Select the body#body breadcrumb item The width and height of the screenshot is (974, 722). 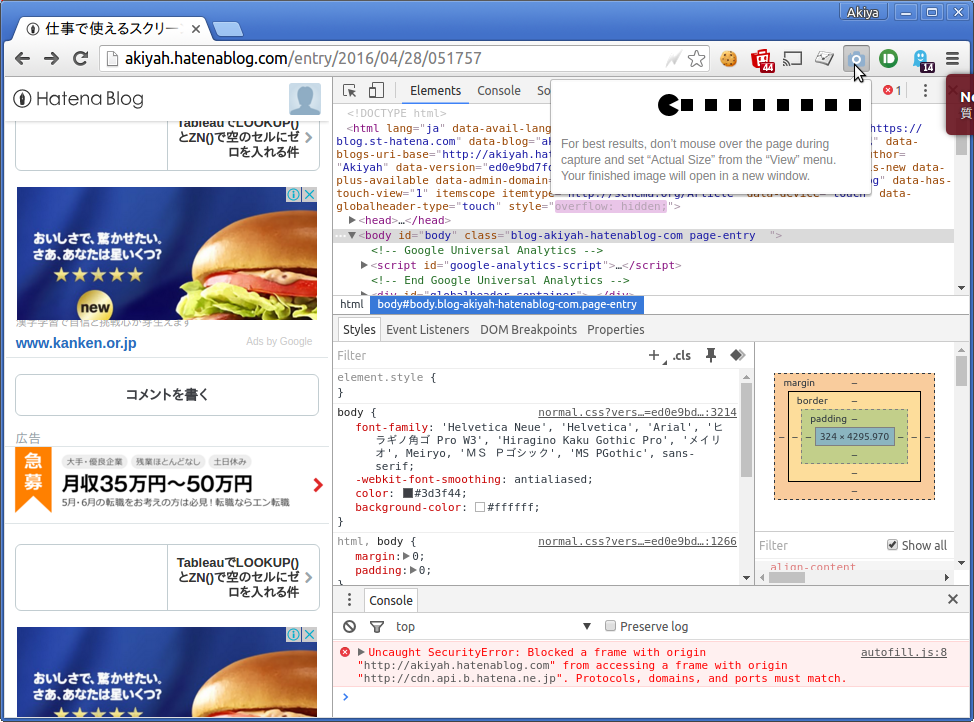click(507, 304)
